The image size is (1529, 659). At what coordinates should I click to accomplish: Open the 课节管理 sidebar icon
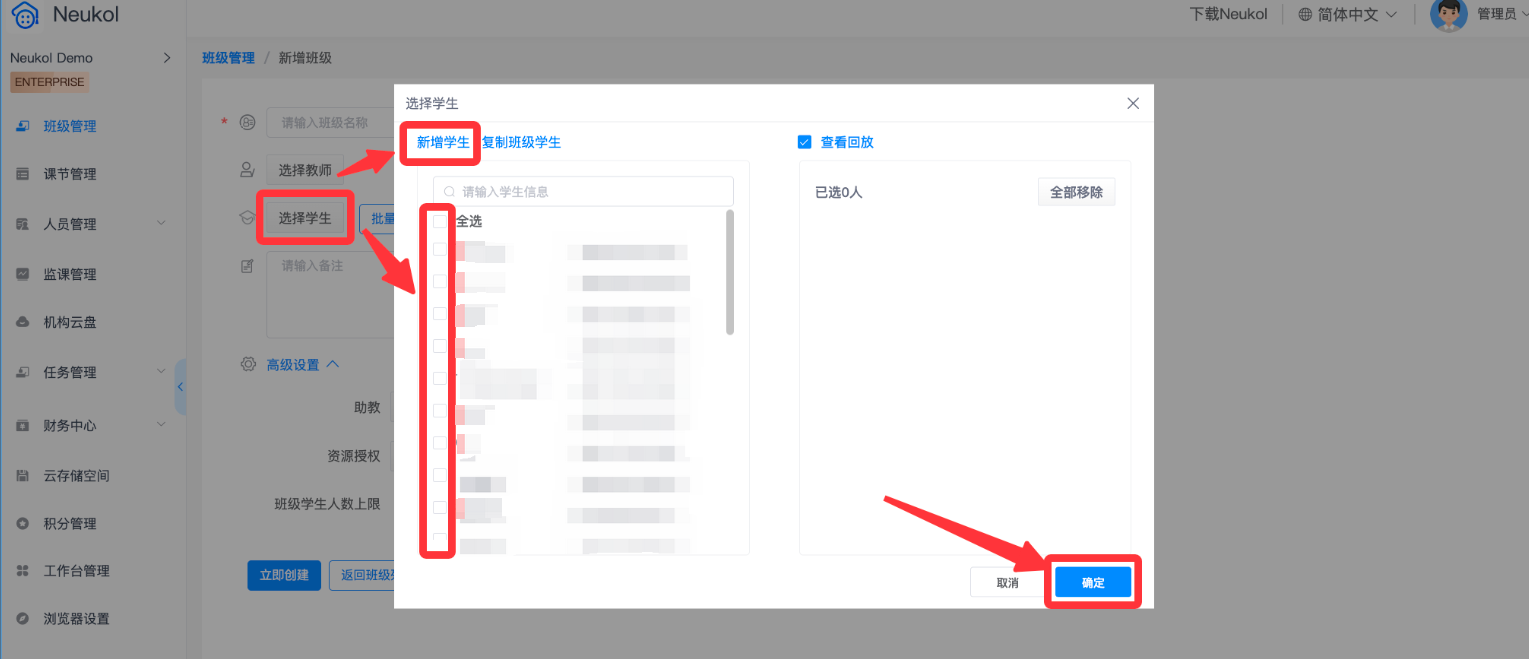[22, 174]
